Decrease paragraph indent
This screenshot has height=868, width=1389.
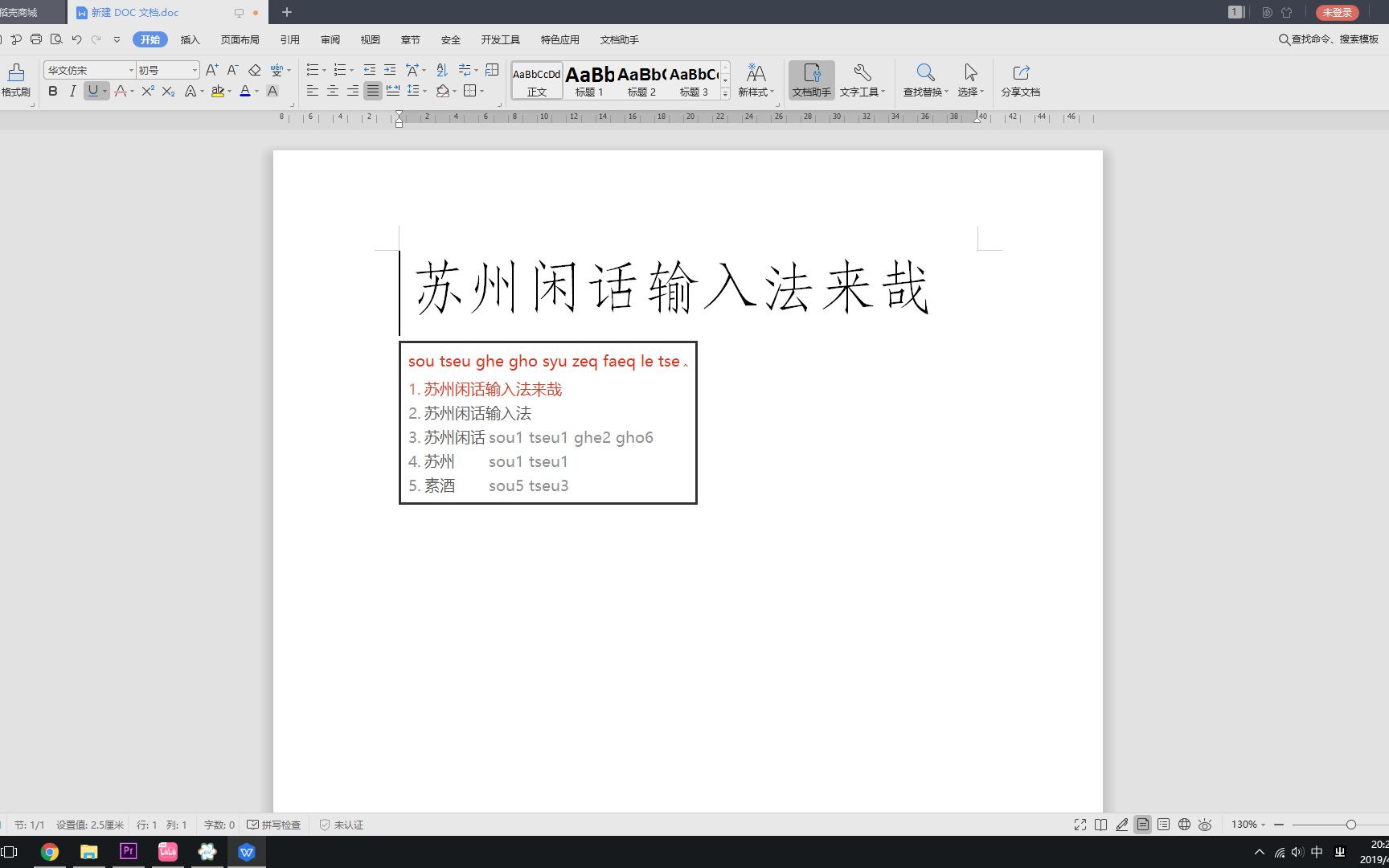click(x=370, y=70)
